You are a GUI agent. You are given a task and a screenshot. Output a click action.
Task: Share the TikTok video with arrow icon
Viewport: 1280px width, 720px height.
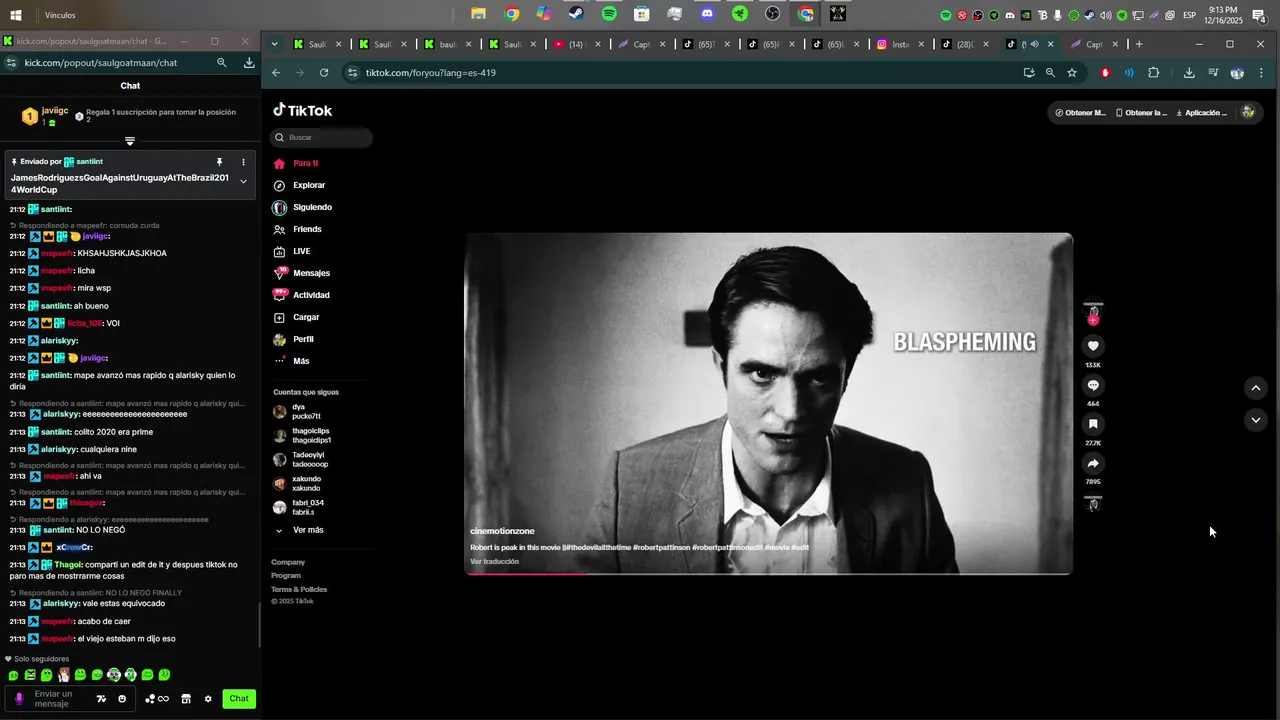coord(1093,463)
